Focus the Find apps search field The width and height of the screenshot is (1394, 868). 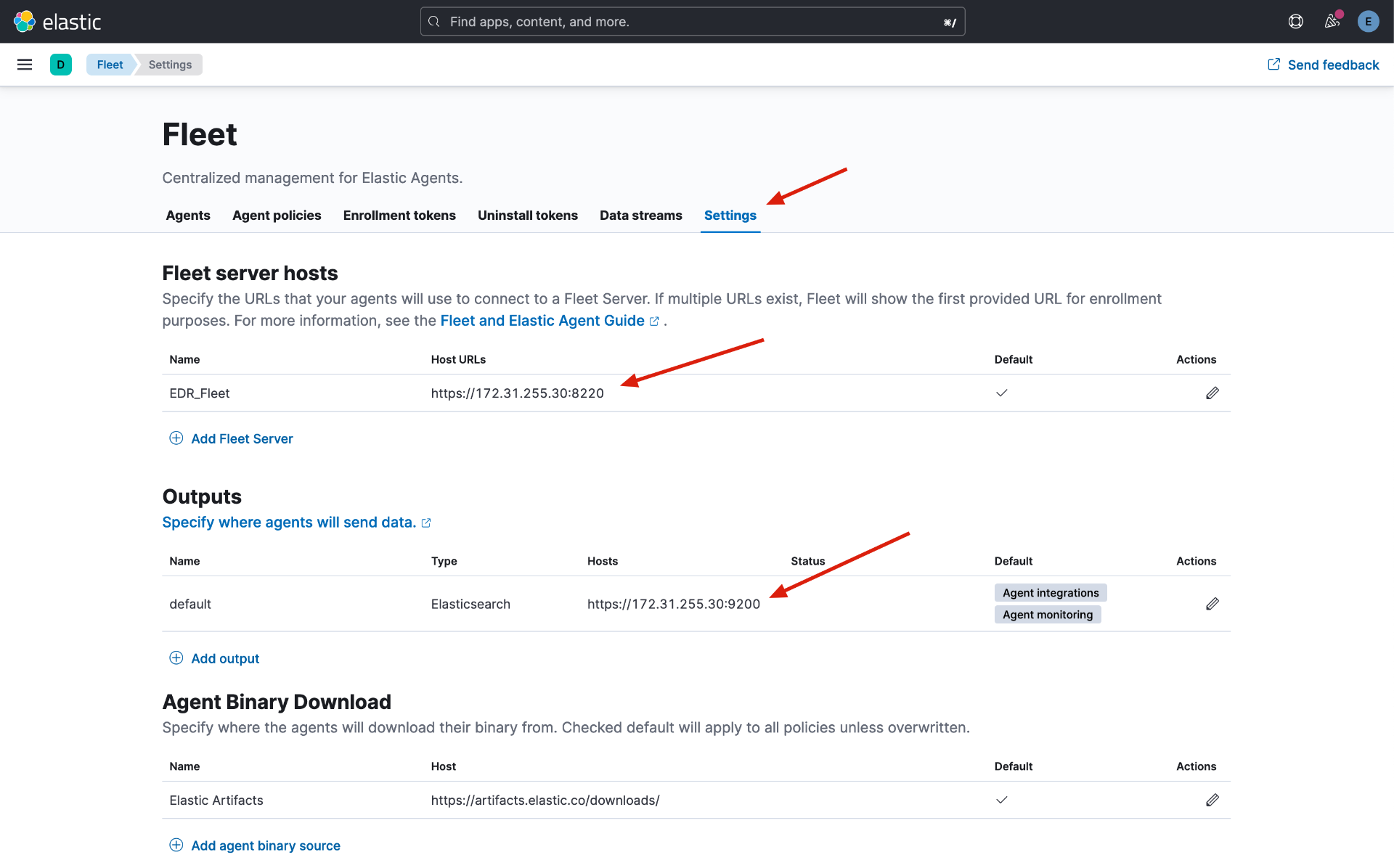[x=693, y=22]
